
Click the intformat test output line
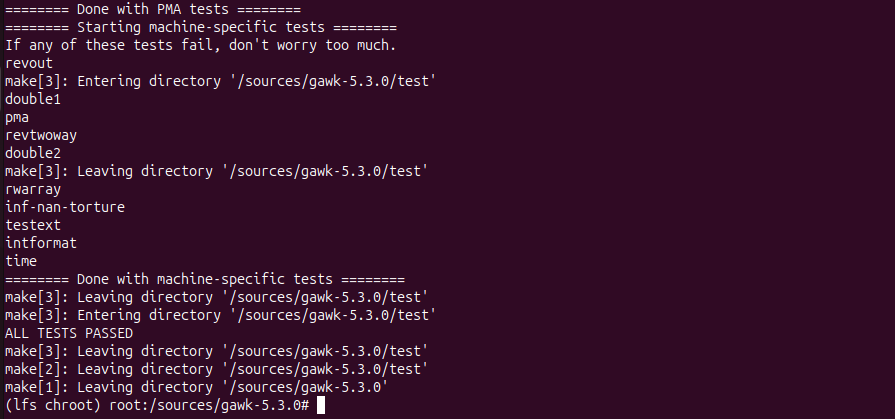41,243
